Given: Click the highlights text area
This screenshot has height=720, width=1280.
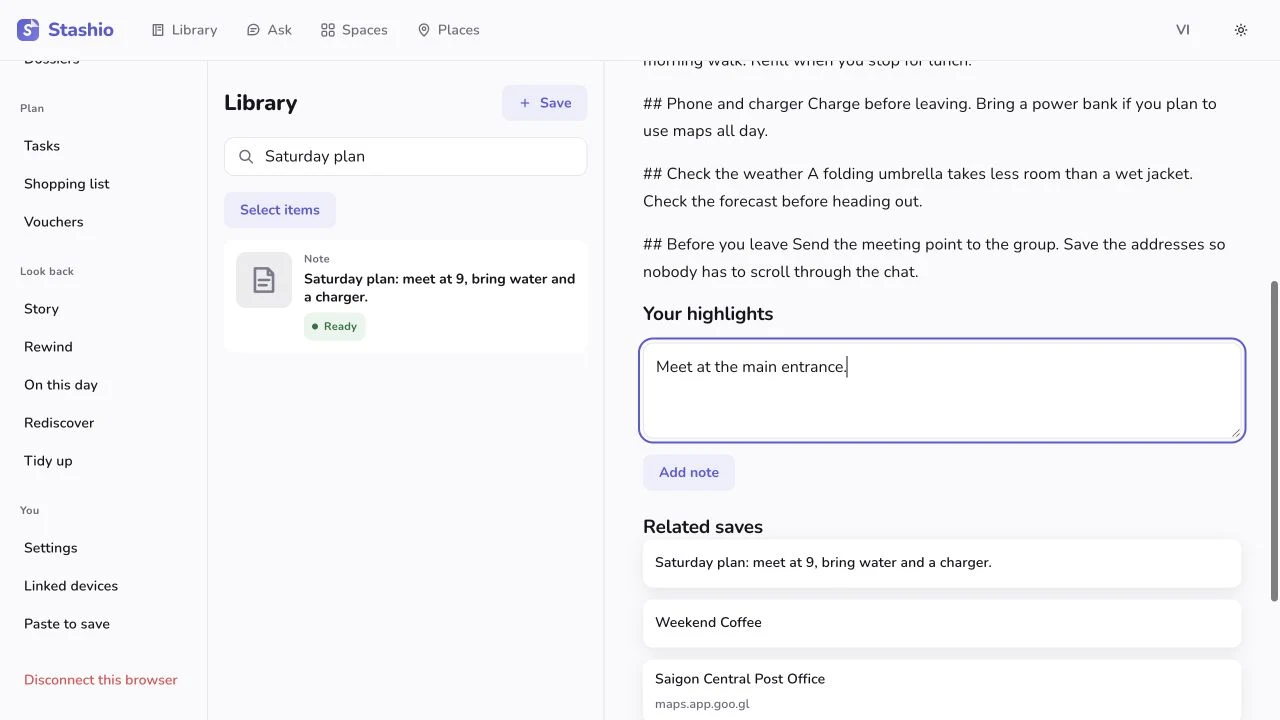Looking at the screenshot, I should coord(942,391).
